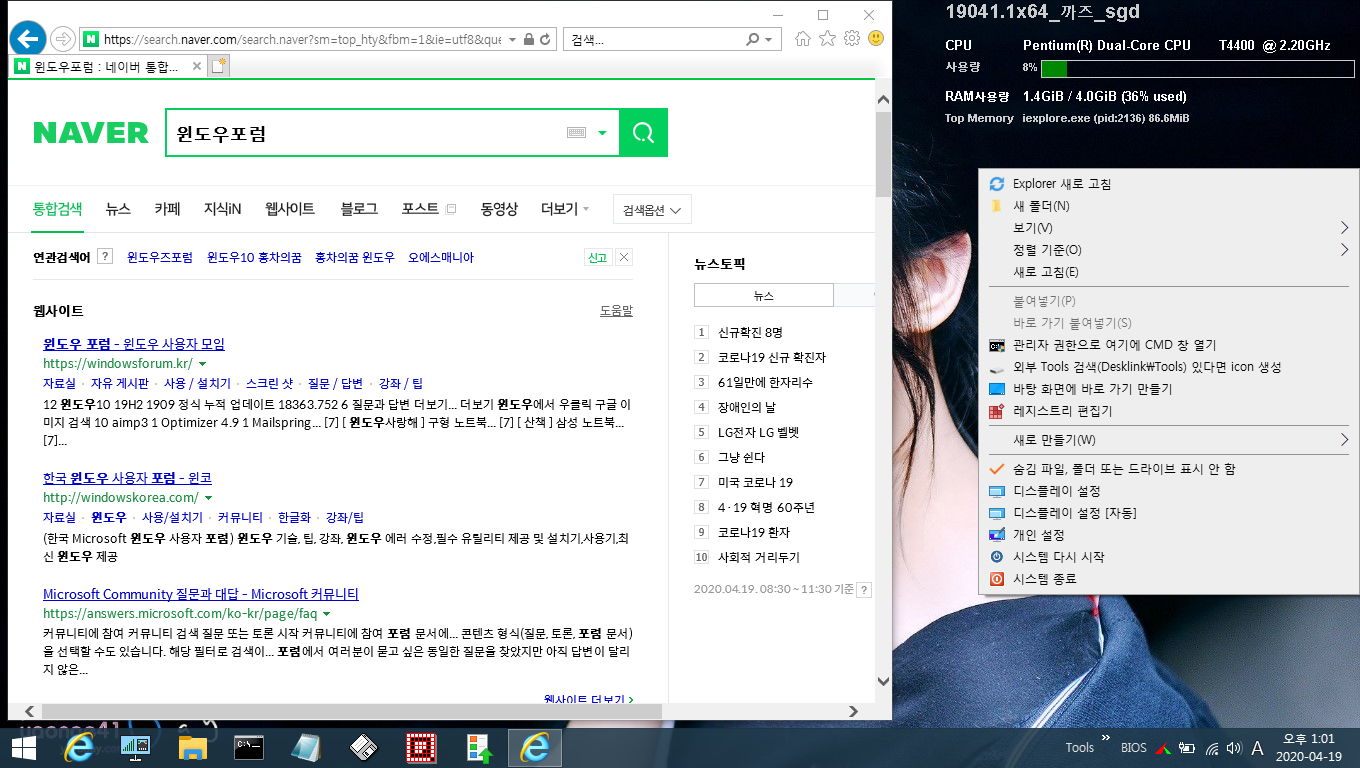Image resolution: width=1360 pixels, height=768 pixels.
Task: Open the 윈도우 포럼 - 윈도우 사용자 모임 result
Action: [134, 344]
